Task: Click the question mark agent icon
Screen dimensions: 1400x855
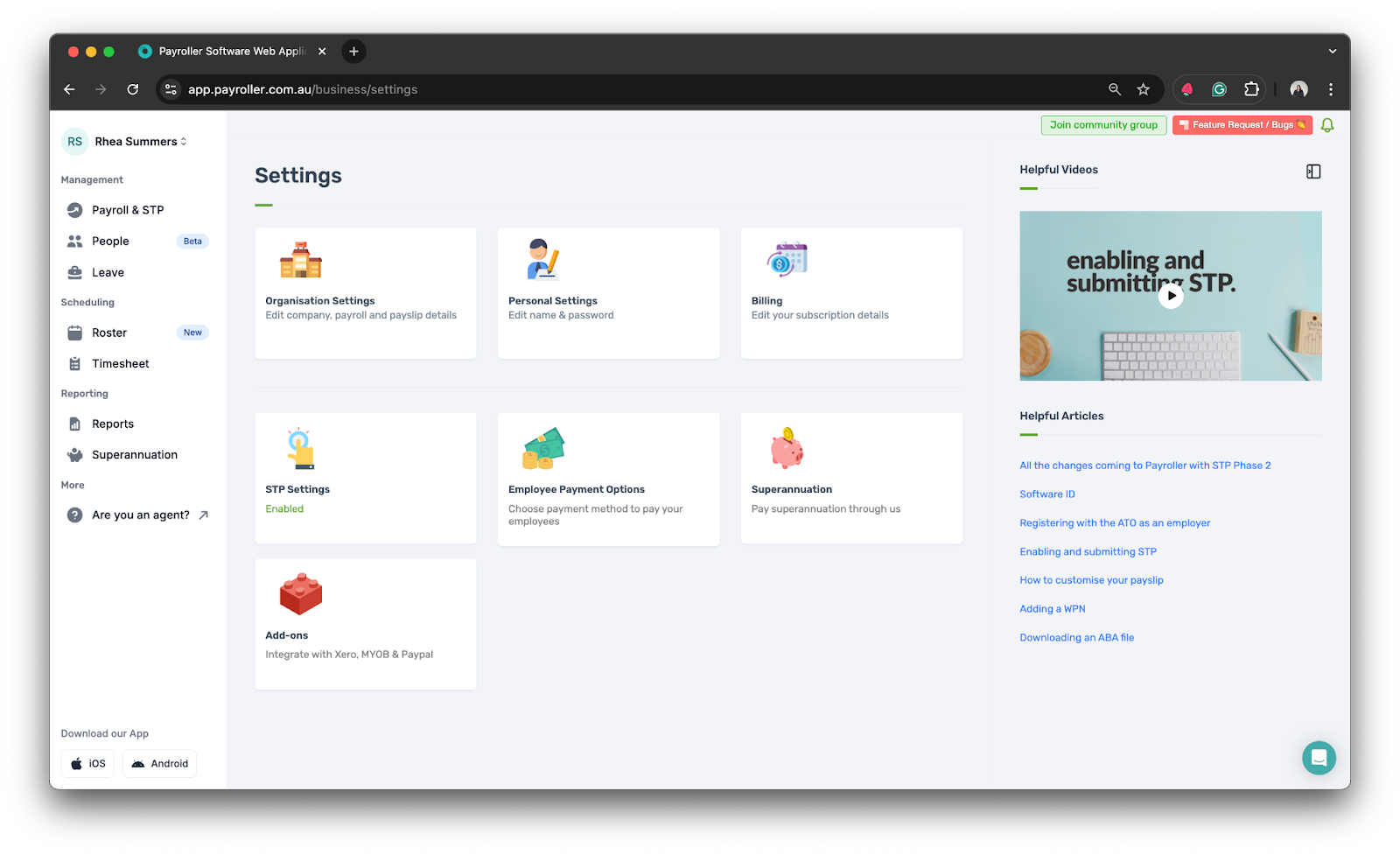Action: click(75, 515)
